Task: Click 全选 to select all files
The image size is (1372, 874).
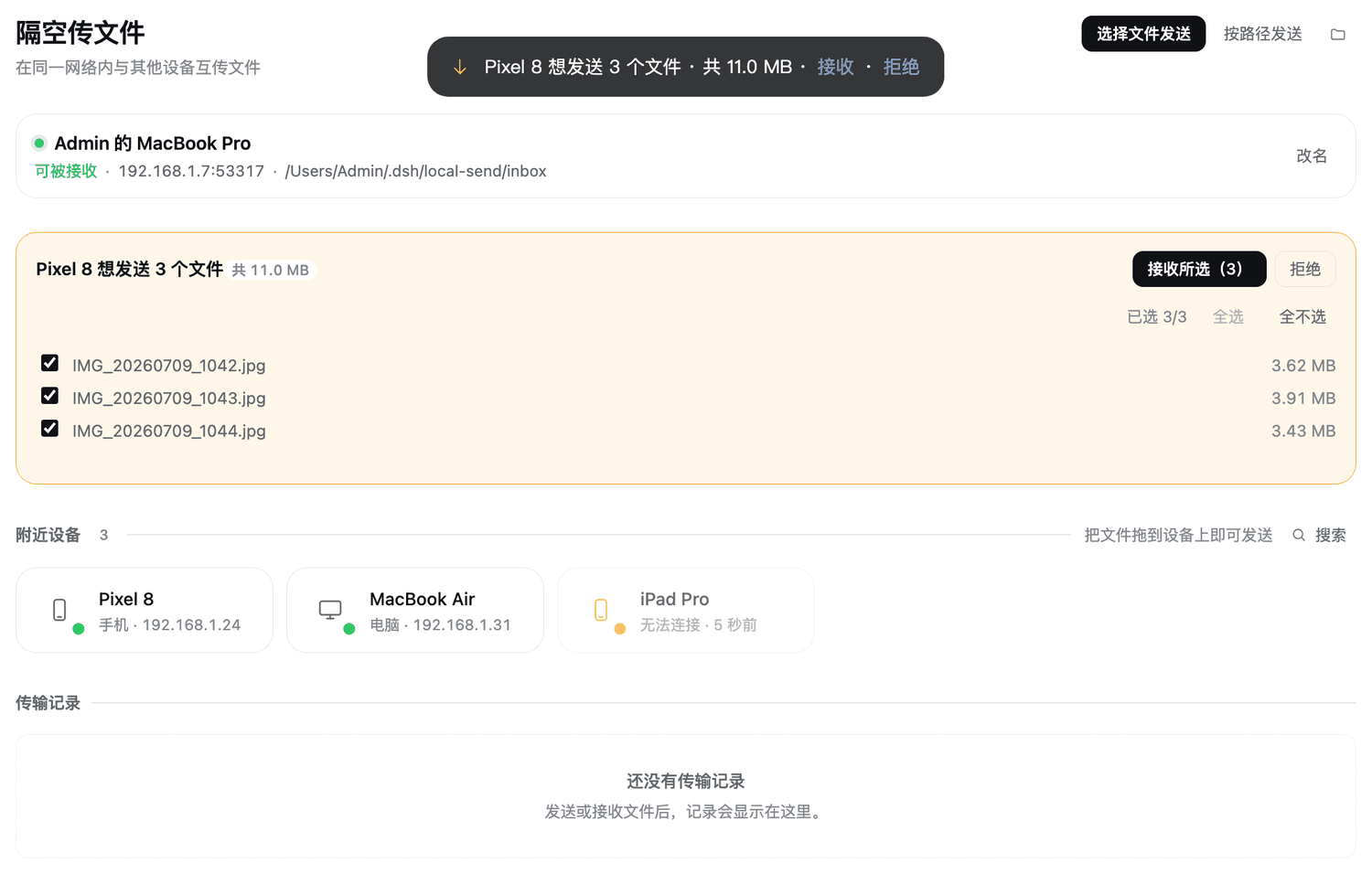Action: 1228,316
